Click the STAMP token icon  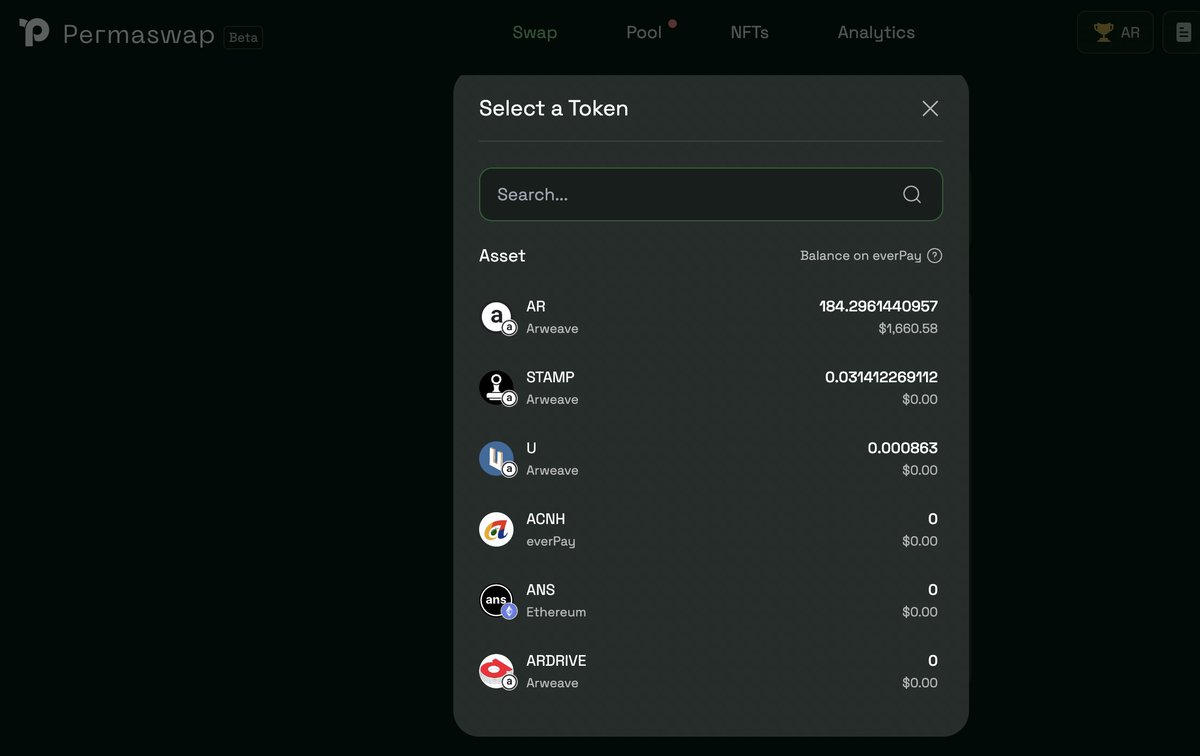[497, 387]
